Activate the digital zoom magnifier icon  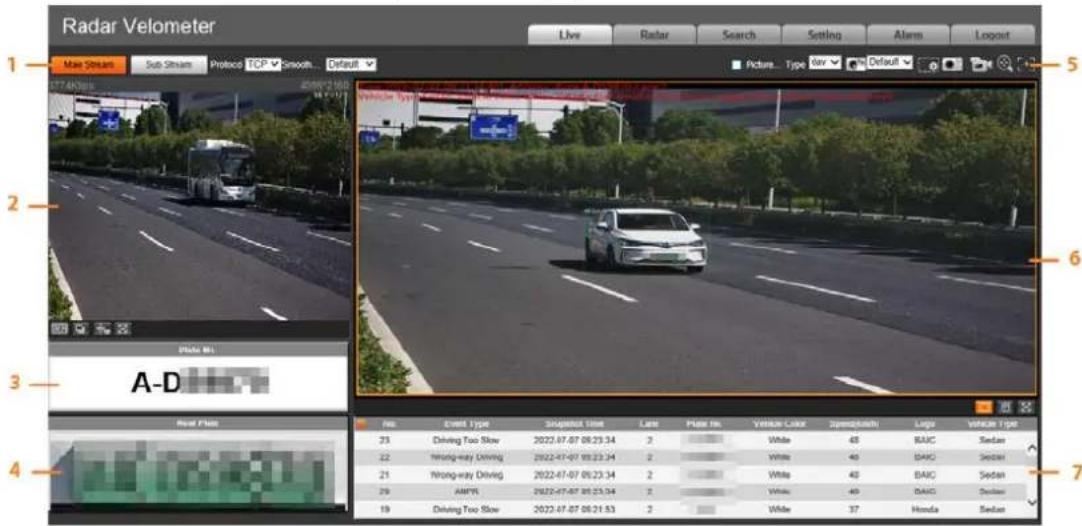pos(1005,64)
